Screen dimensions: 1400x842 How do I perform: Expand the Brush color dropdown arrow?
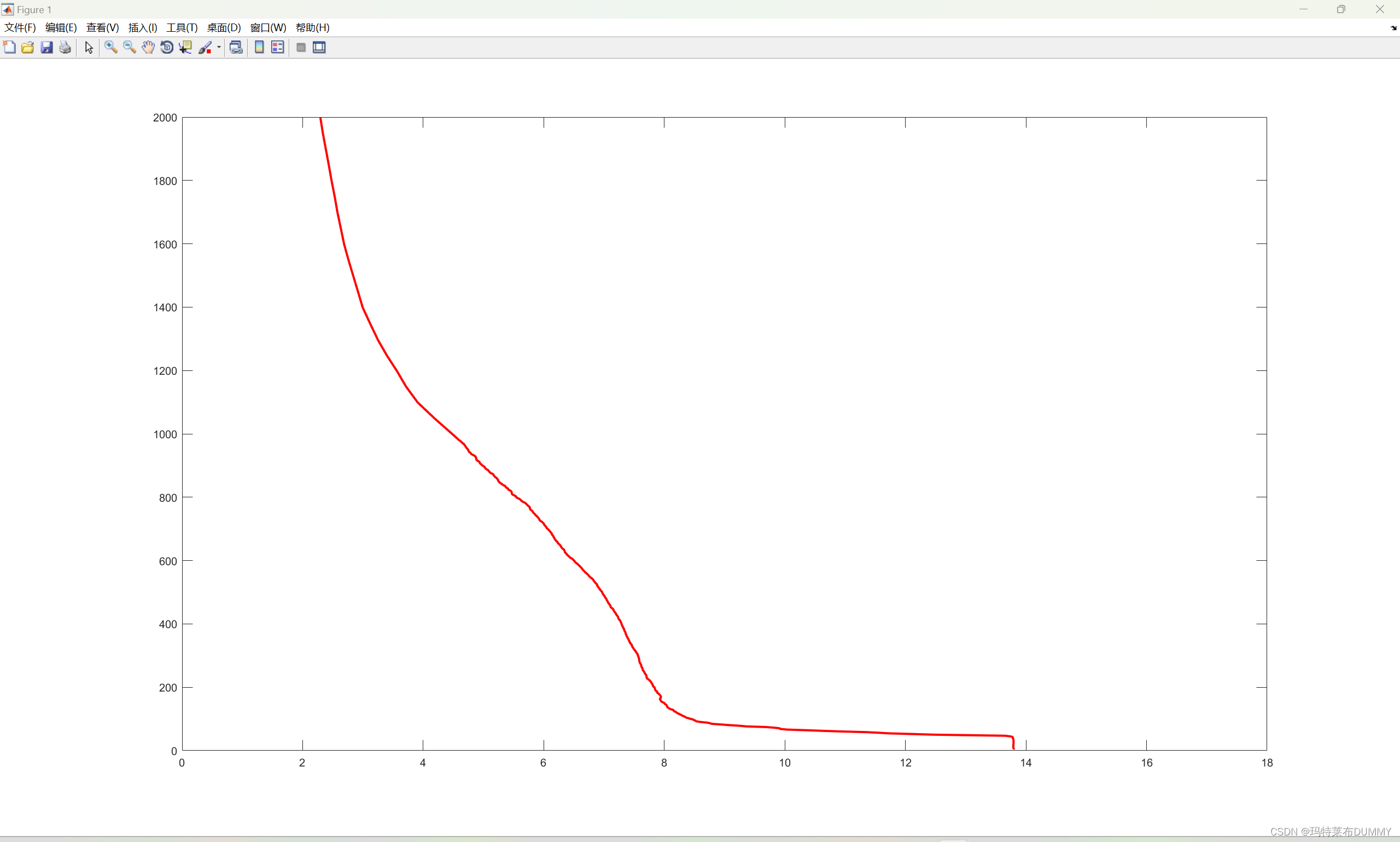pyautogui.click(x=219, y=48)
